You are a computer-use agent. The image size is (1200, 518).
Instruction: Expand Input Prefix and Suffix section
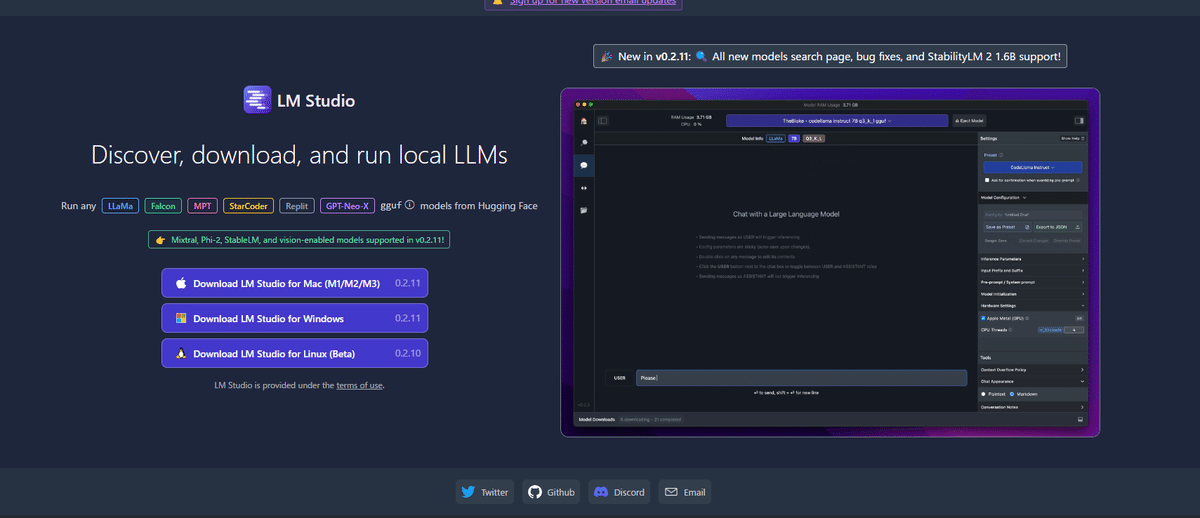pyautogui.click(x=1033, y=271)
